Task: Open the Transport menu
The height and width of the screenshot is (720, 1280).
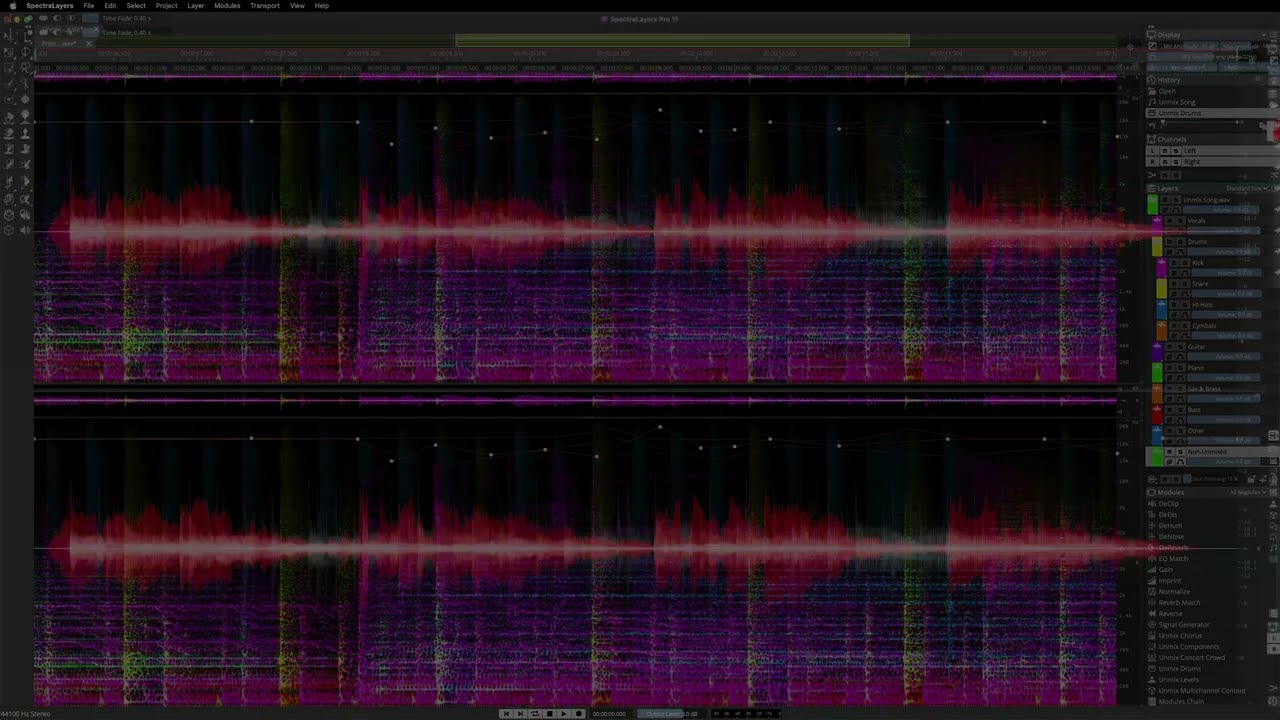Action: [265, 5]
